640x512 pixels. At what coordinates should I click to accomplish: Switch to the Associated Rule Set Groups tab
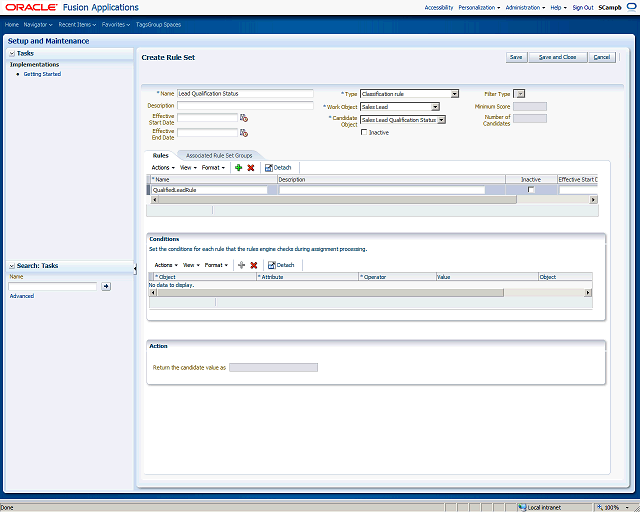pyautogui.click(x=219, y=156)
